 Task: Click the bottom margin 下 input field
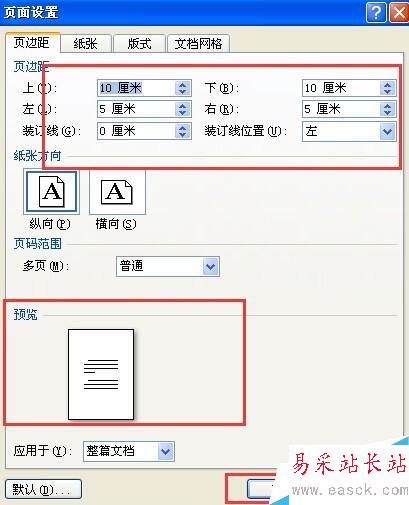[x=341, y=88]
